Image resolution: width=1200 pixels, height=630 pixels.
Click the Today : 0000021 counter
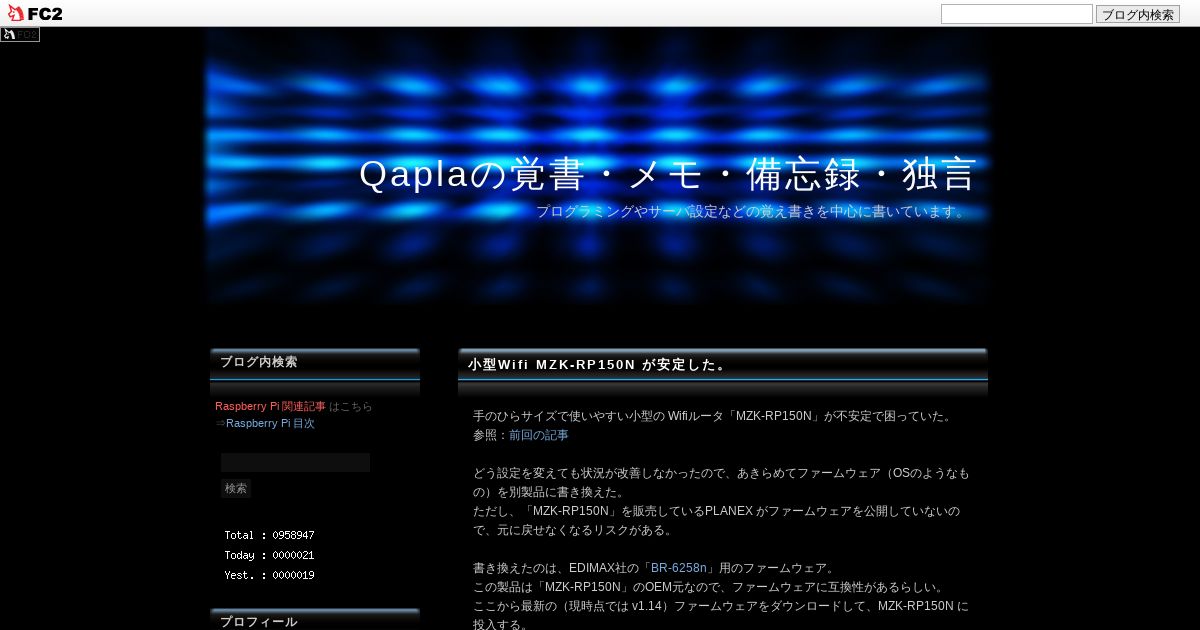(269, 555)
